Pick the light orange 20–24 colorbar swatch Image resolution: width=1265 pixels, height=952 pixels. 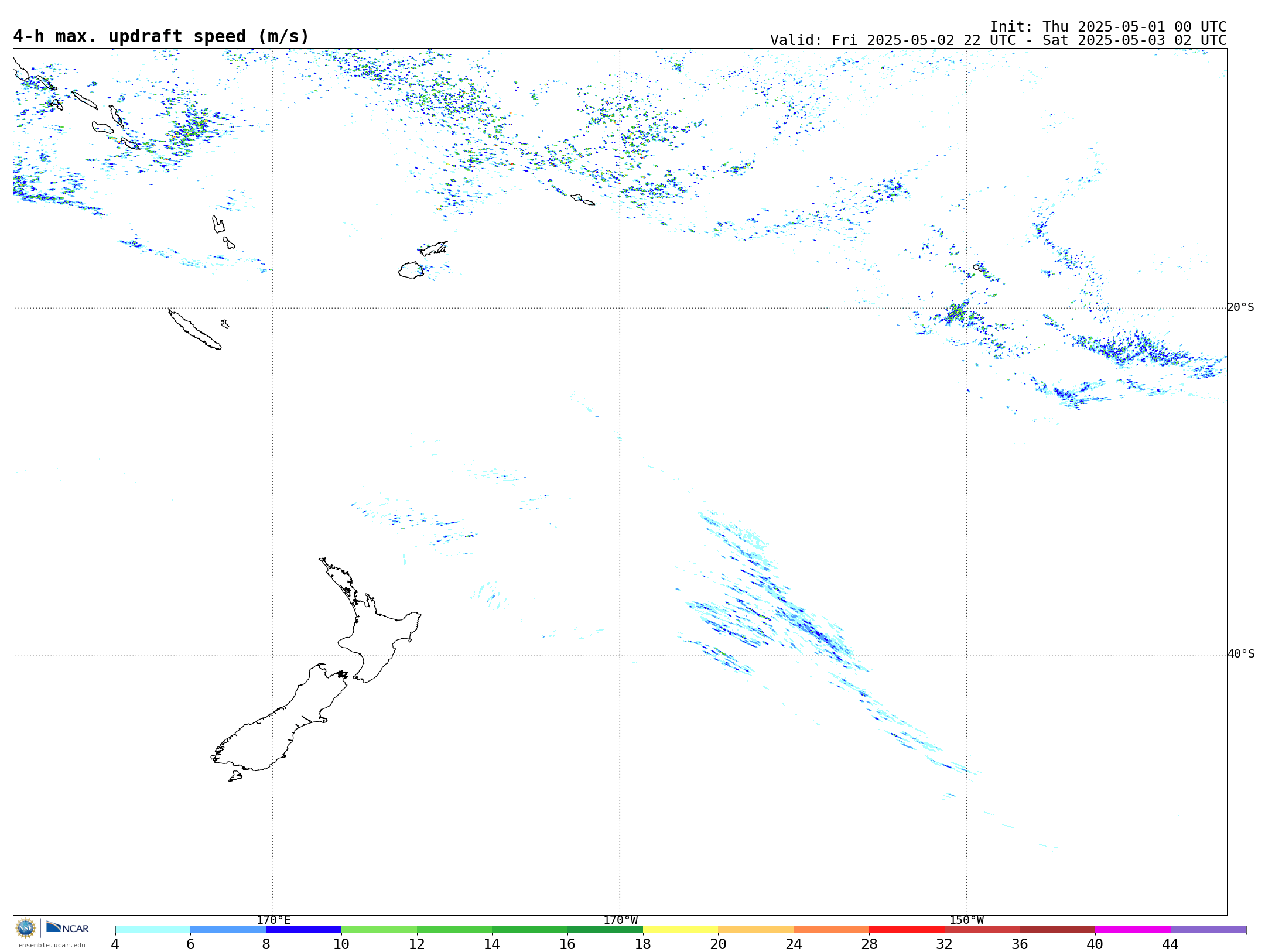click(x=756, y=930)
